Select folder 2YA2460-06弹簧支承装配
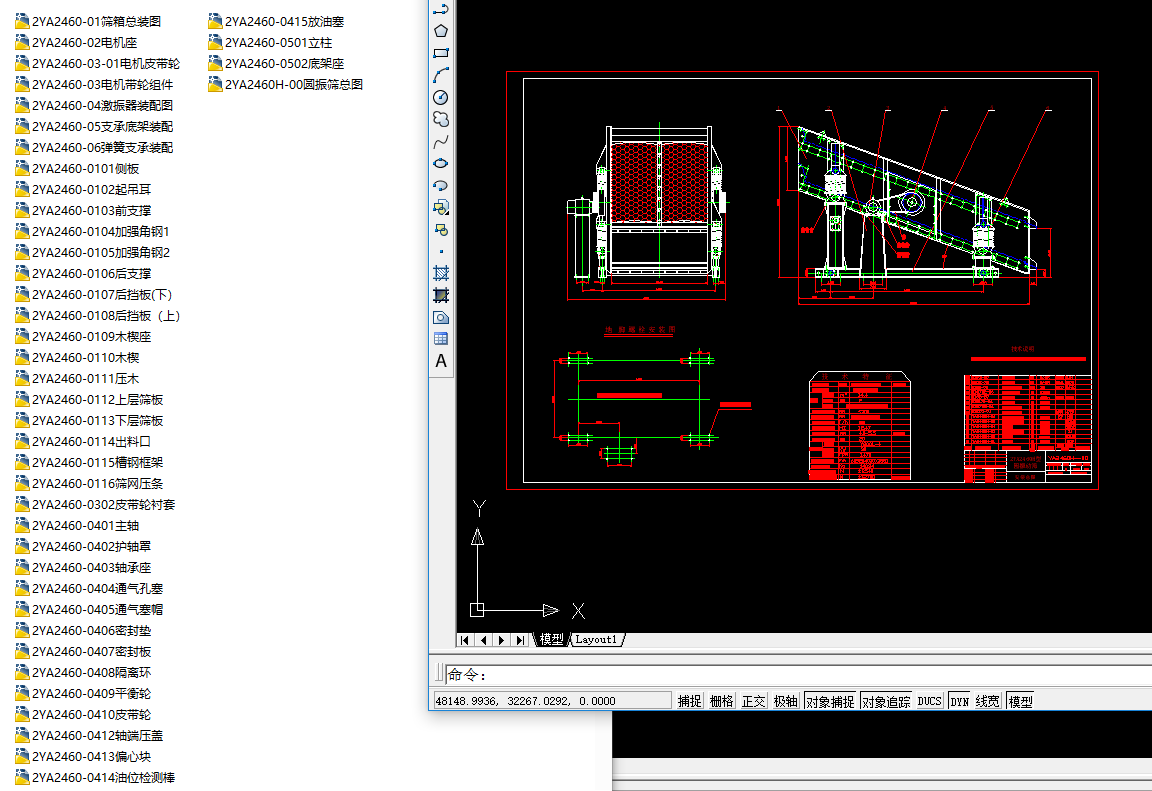Screen dimensions: 1152x791 (94, 148)
